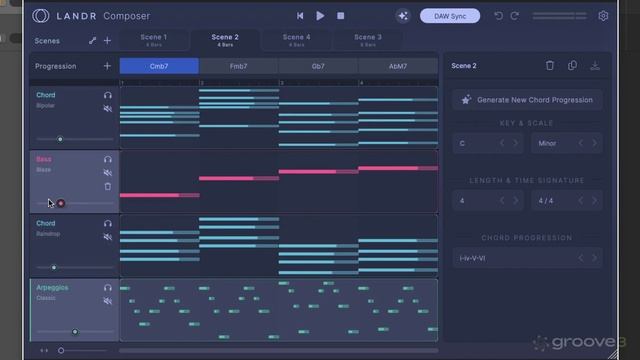The width and height of the screenshot is (640, 360).
Task: Click the Raindrop preset name
Action: [x=48, y=234]
